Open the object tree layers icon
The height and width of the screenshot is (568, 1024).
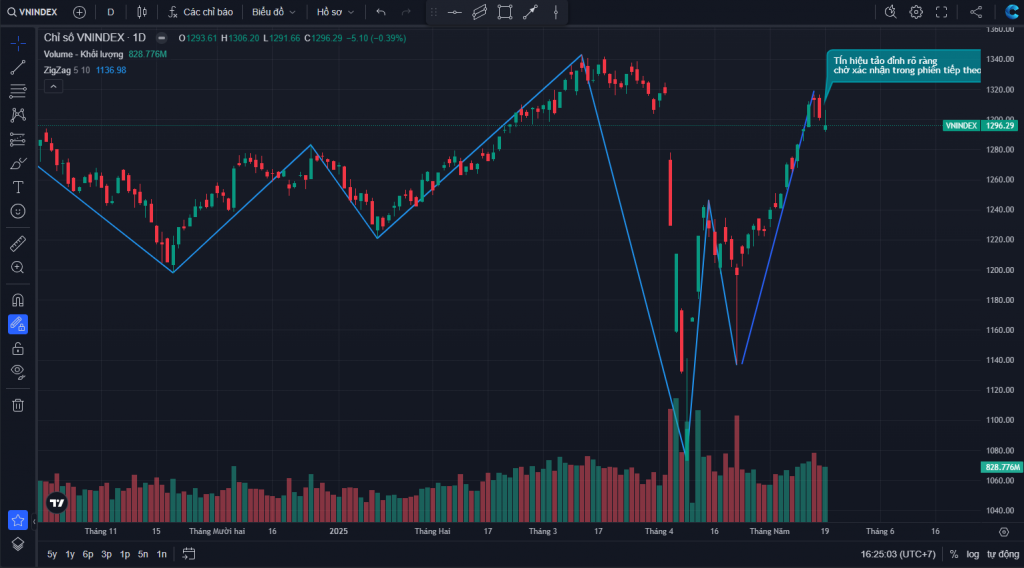tap(18, 544)
